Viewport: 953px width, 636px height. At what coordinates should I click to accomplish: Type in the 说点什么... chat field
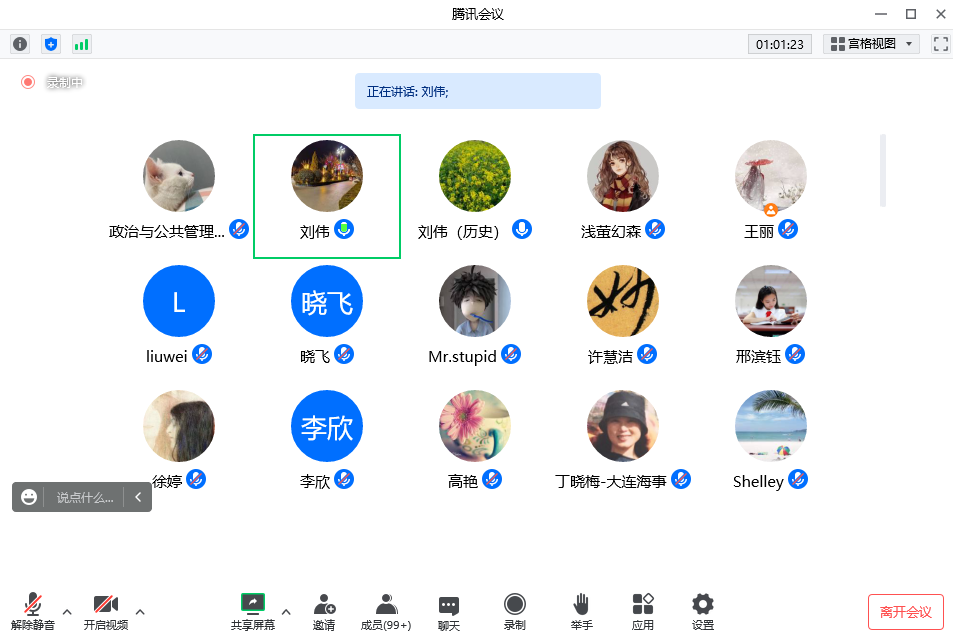coord(85,497)
